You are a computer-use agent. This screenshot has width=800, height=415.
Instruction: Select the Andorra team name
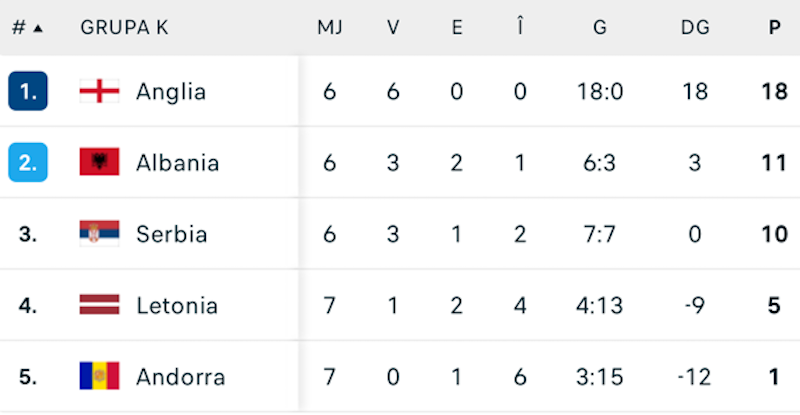tap(180, 377)
